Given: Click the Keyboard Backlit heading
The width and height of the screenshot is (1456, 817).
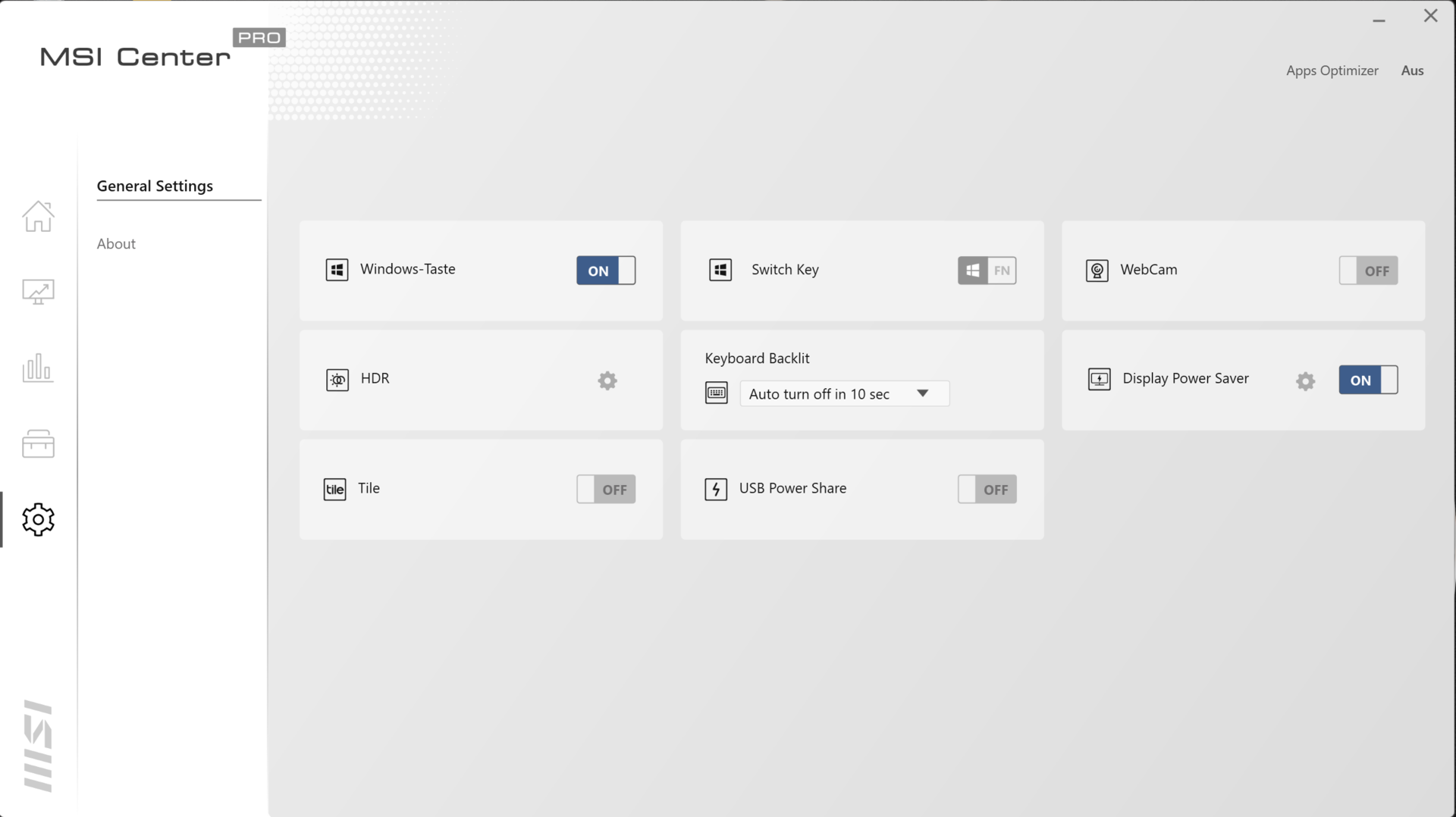Looking at the screenshot, I should [757, 358].
